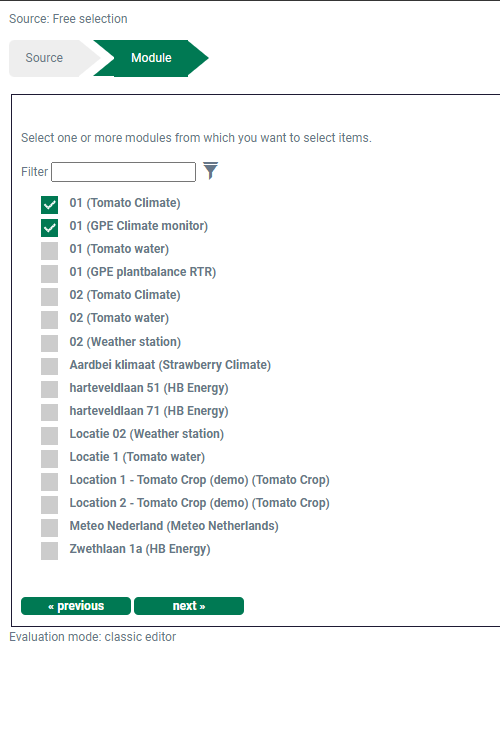Enable Locatie 02 (Weather station) checkbox
This screenshot has height=740, width=500.
(50, 436)
